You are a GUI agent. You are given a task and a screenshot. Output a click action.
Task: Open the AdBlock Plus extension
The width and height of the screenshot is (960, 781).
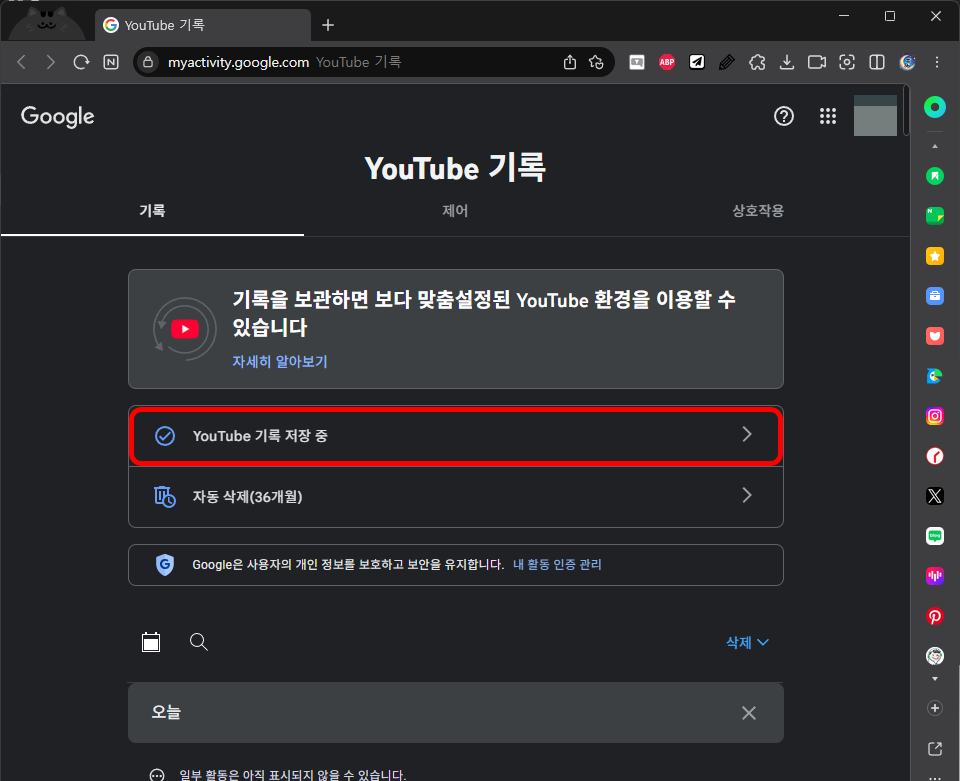(x=667, y=62)
